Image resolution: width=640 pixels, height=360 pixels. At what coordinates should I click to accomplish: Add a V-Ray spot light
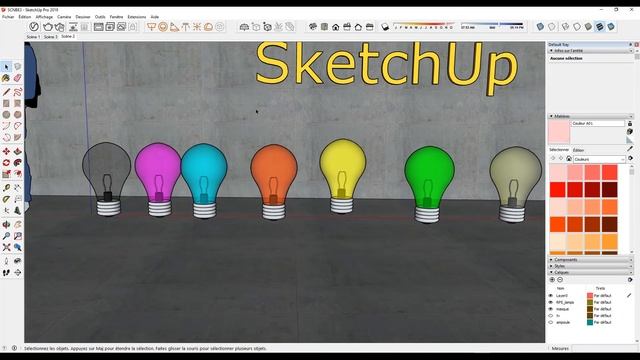click(174, 27)
